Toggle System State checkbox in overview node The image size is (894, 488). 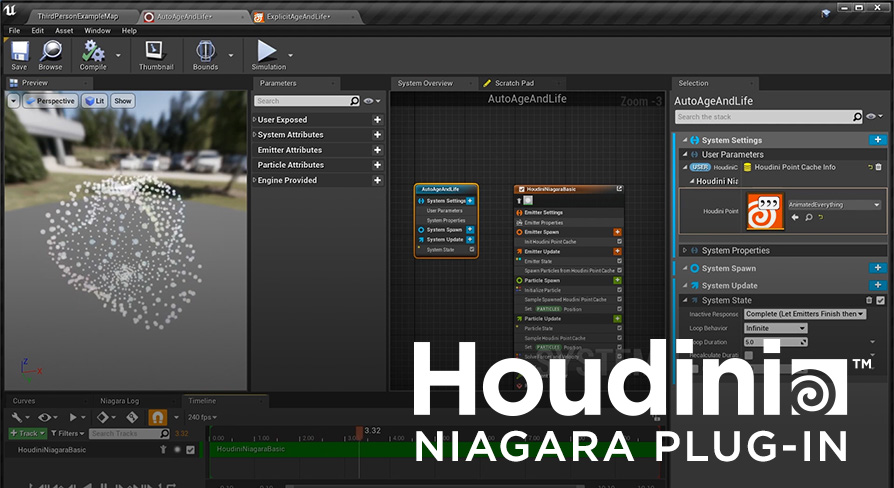(x=472, y=250)
